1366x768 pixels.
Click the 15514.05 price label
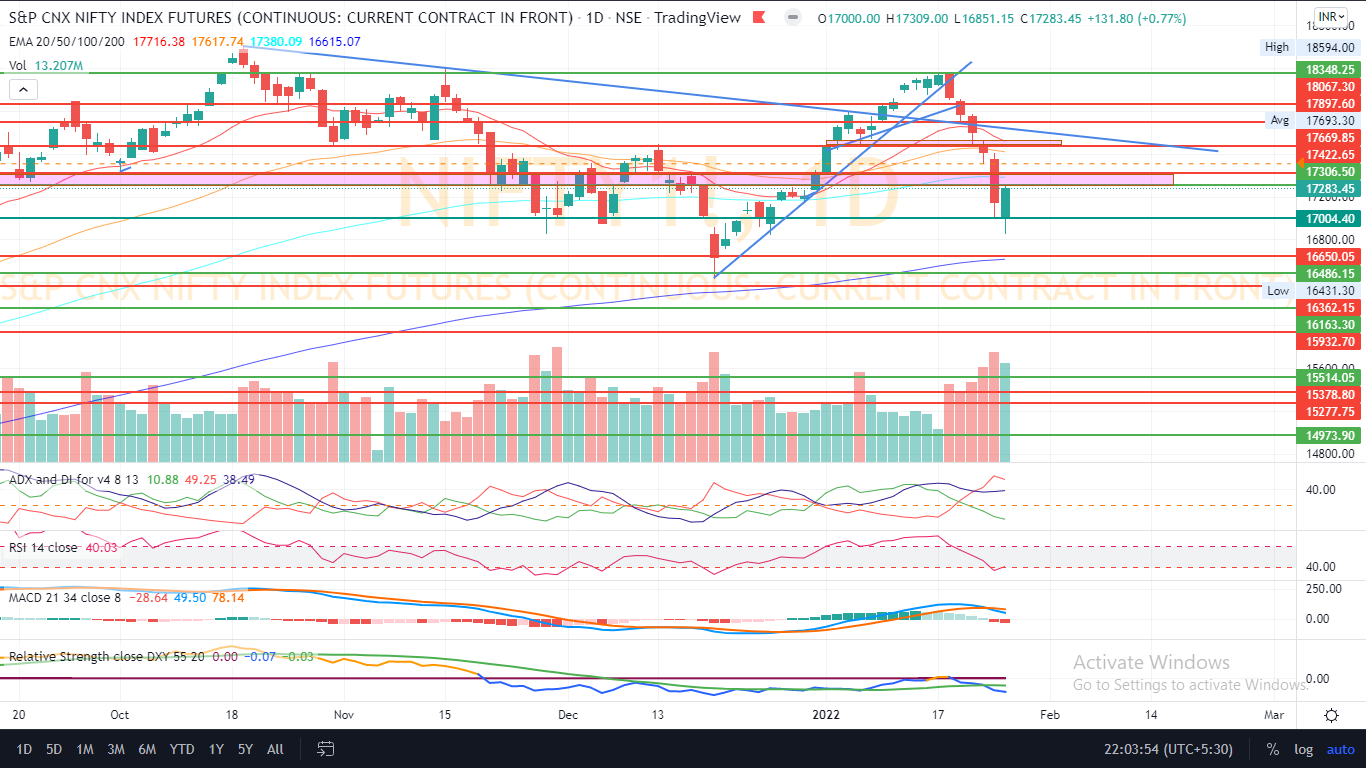(1329, 377)
